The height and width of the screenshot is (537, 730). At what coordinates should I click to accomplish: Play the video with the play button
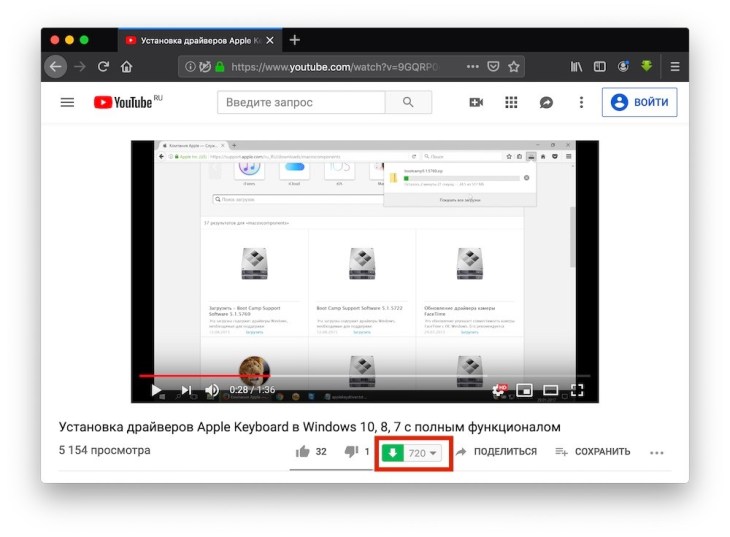click(x=156, y=390)
